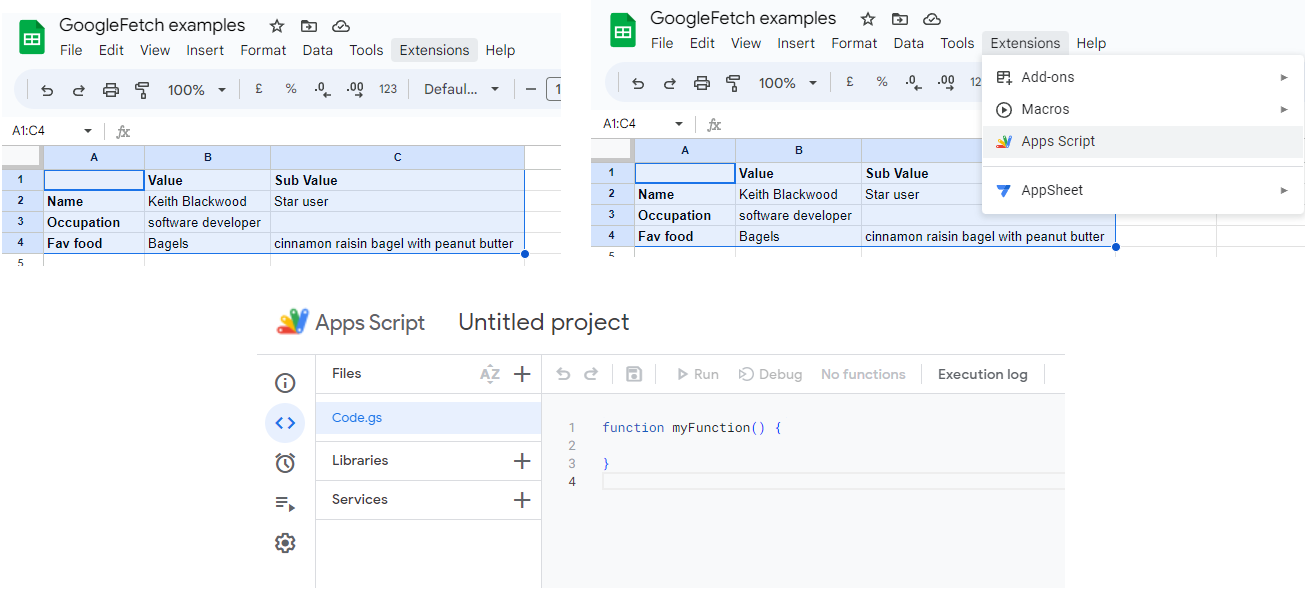Viewport: 1305px width, 590px height.
Task: Open the Insert menu in the left spreadsheet
Action: coord(205,50)
